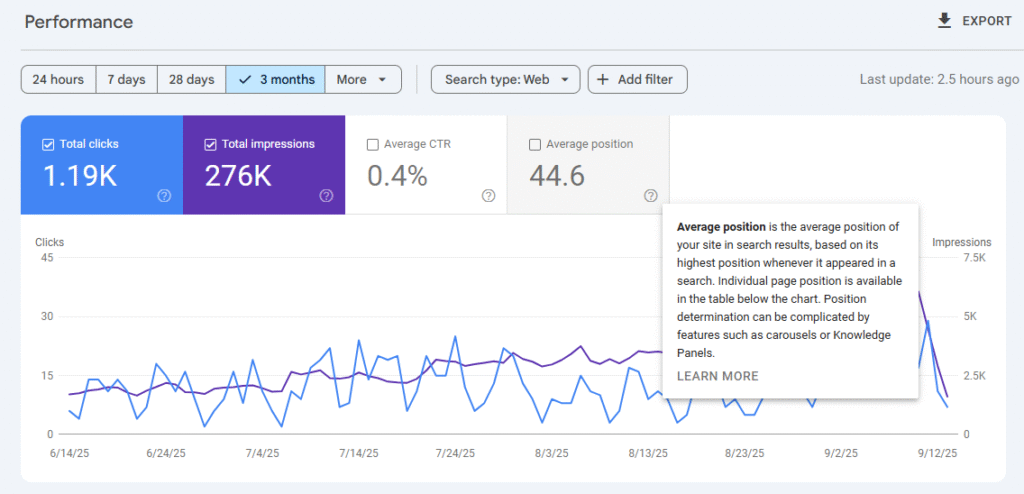The width and height of the screenshot is (1024, 494).
Task: Click the EXPORT button label
Action: click(x=986, y=21)
